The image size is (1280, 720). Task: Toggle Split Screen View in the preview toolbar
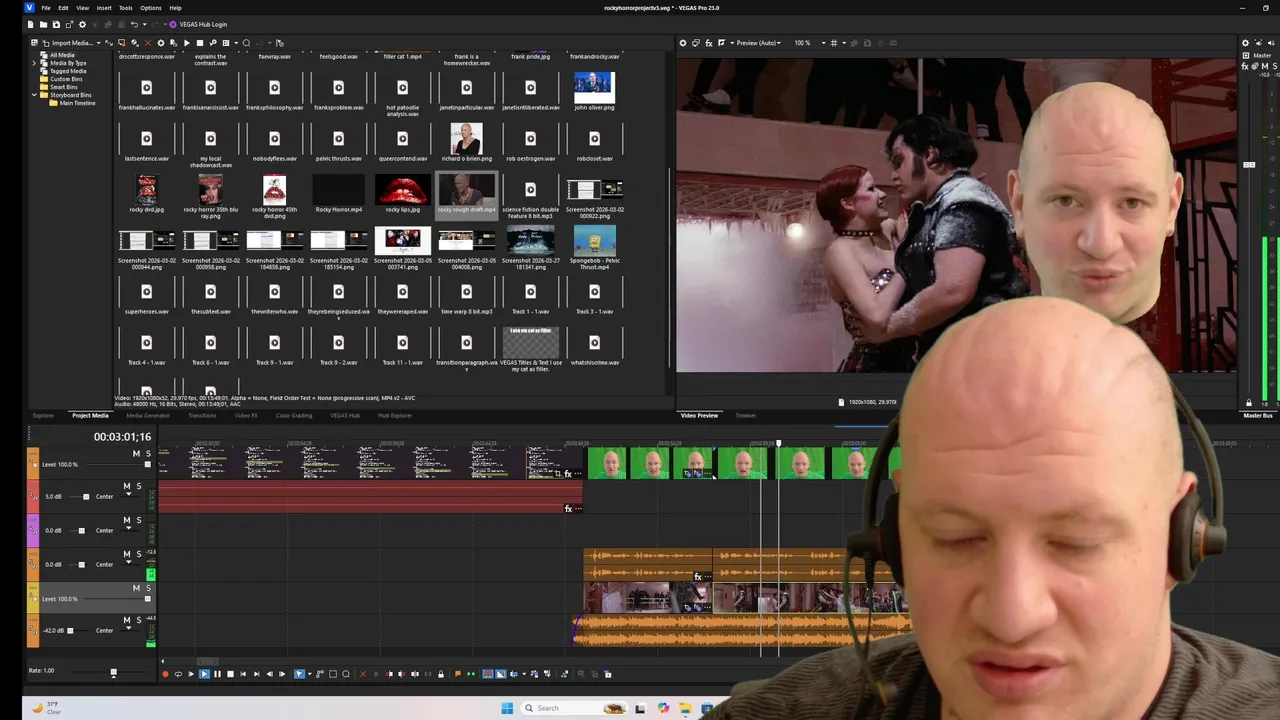(x=722, y=43)
